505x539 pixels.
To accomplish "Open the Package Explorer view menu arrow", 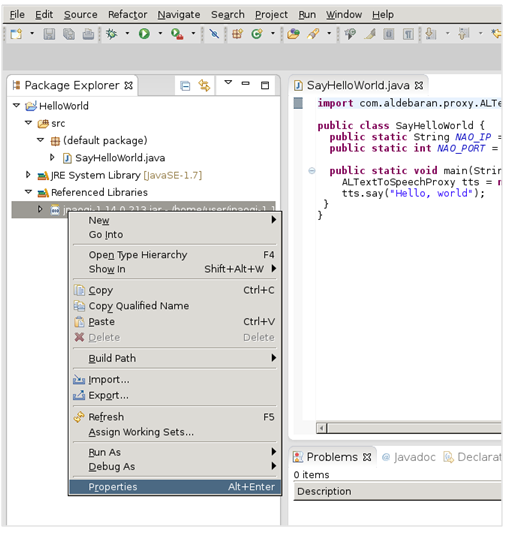I will (228, 82).
